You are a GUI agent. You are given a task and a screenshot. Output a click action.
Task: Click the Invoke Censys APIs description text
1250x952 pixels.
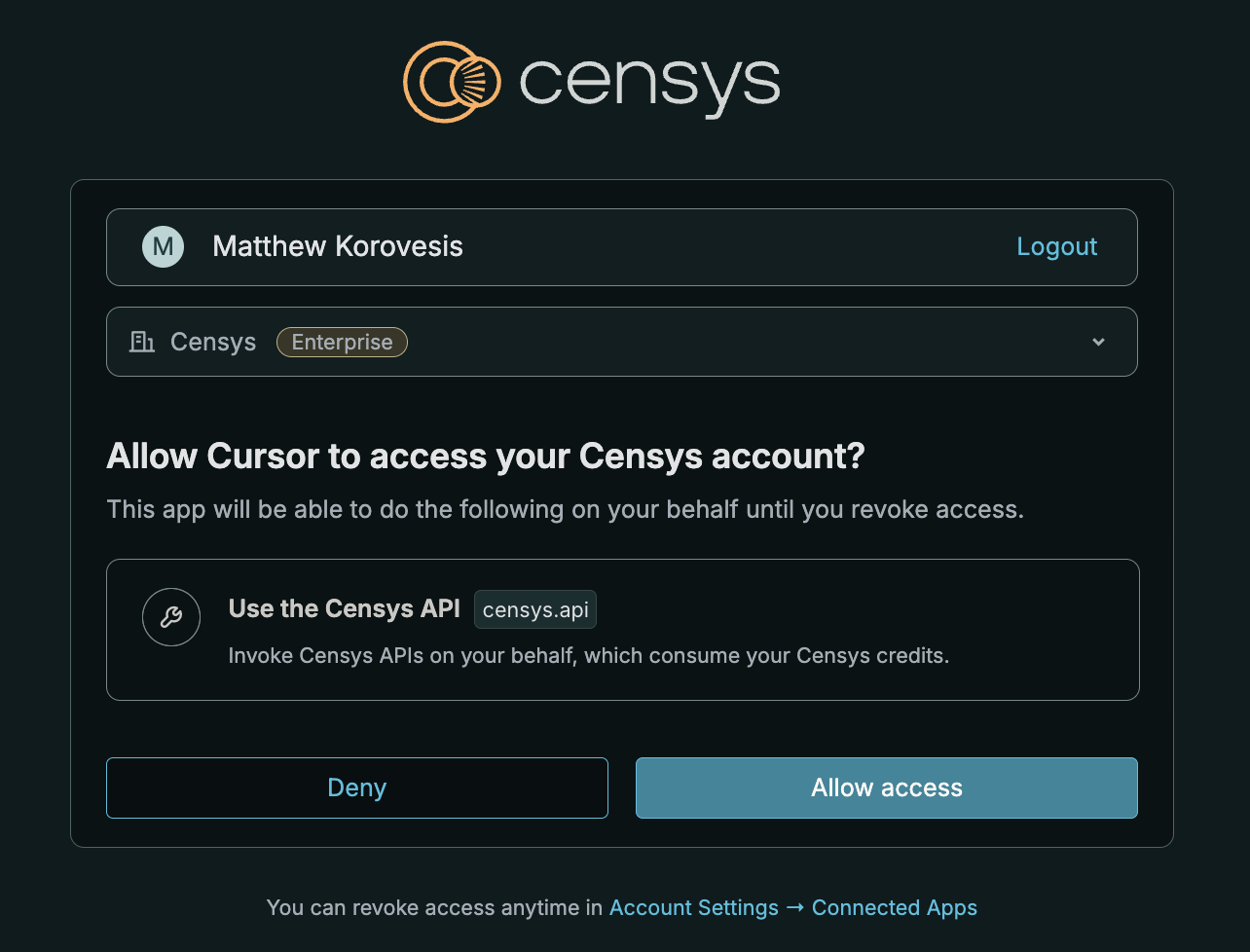click(588, 656)
